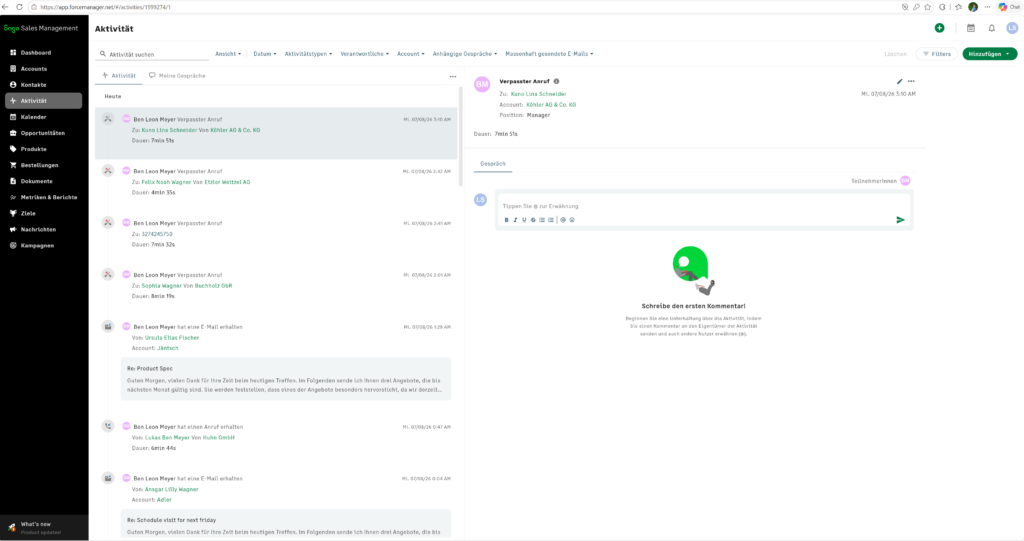Toggle italic in the comment editor
Image resolution: width=1024 pixels, height=541 pixels.
[x=515, y=220]
